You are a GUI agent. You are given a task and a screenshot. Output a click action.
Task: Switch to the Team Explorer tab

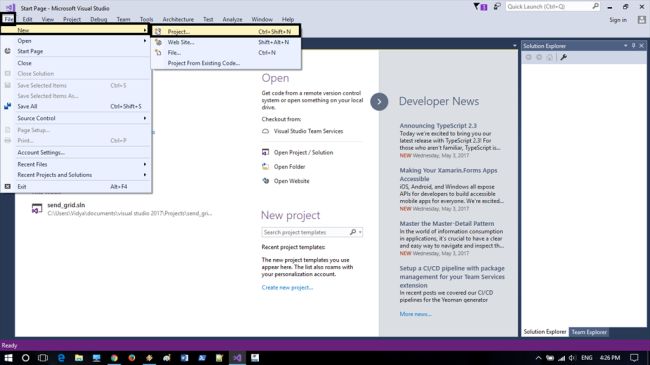coord(589,332)
